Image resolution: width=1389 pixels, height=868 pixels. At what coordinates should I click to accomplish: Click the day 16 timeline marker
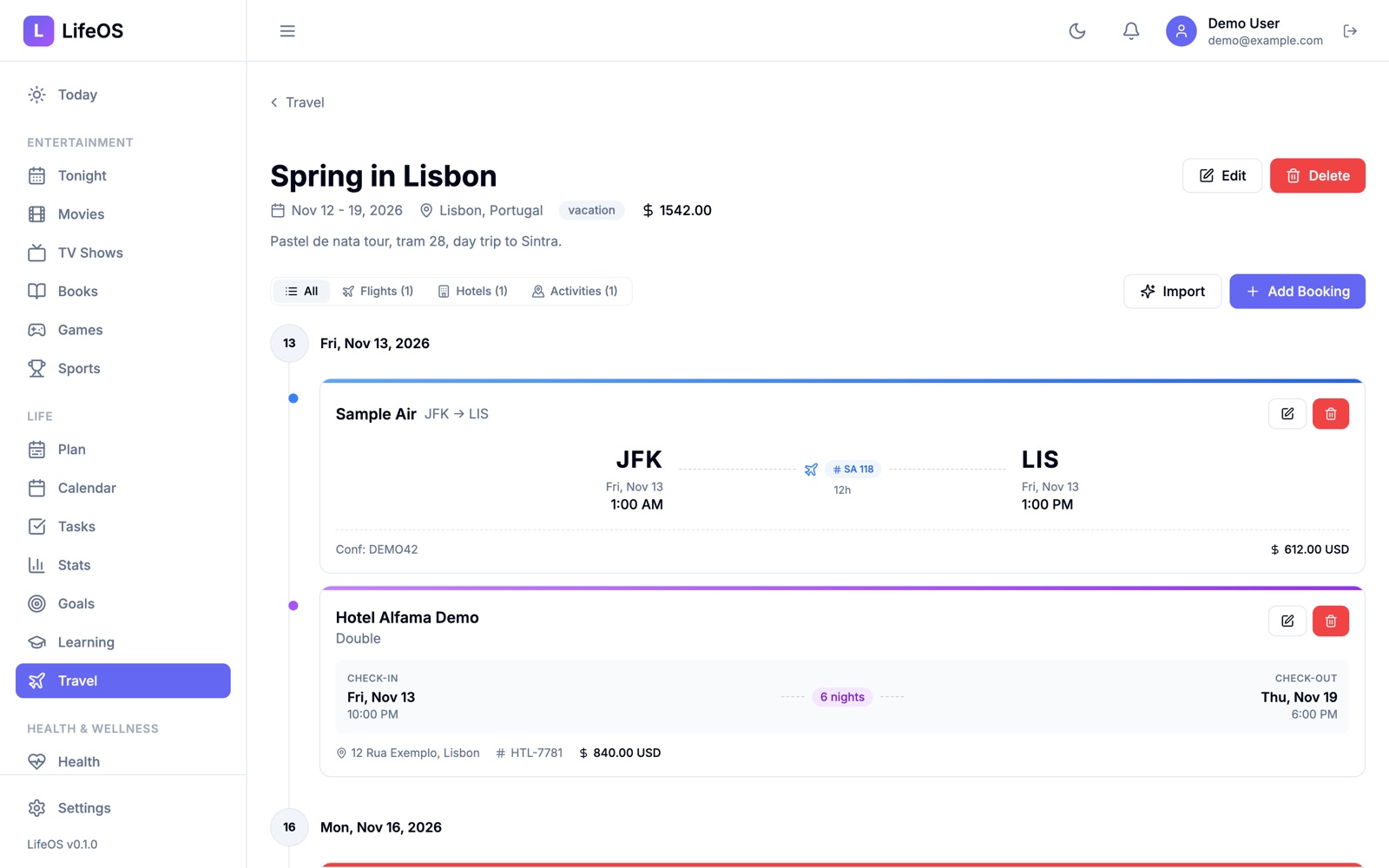tap(289, 827)
